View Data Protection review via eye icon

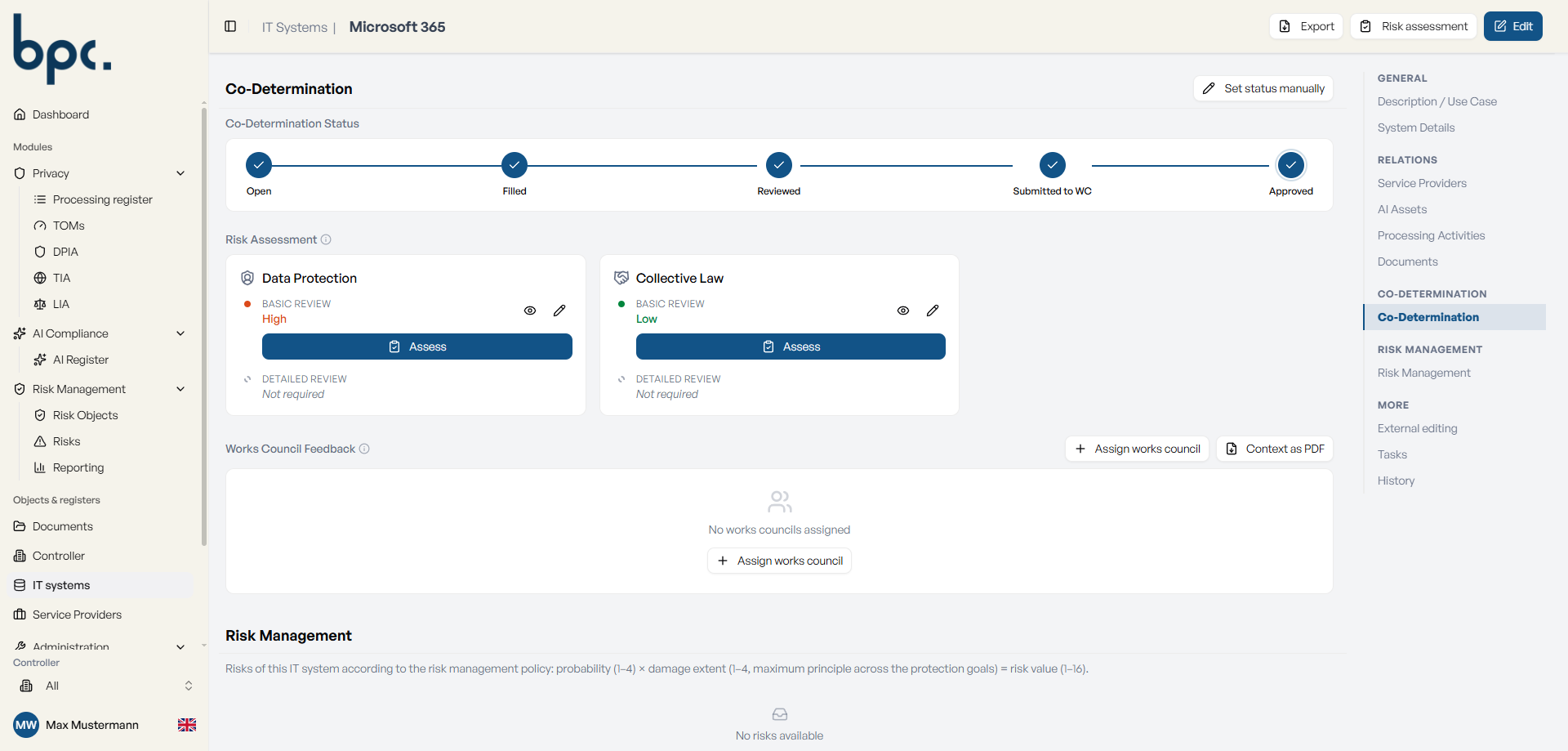click(x=530, y=311)
